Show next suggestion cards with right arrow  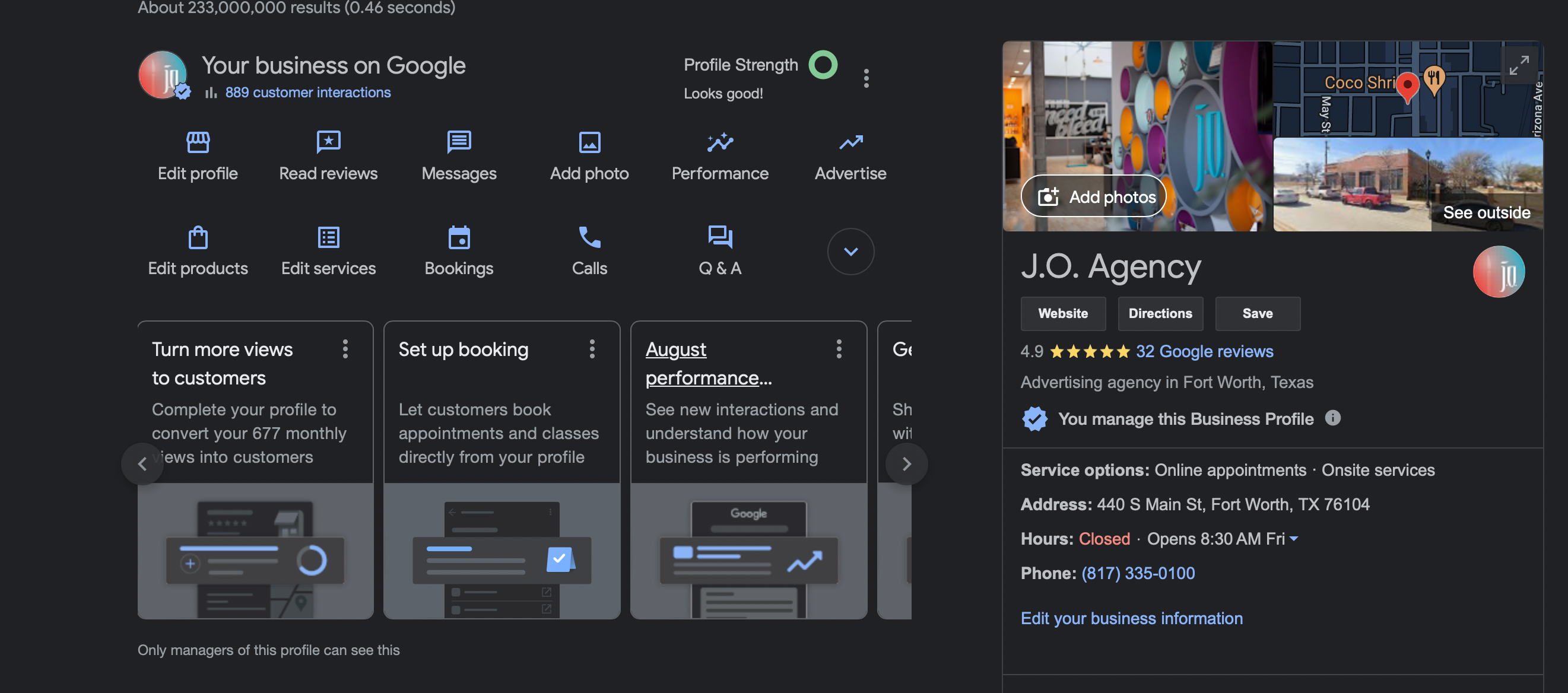pos(906,463)
